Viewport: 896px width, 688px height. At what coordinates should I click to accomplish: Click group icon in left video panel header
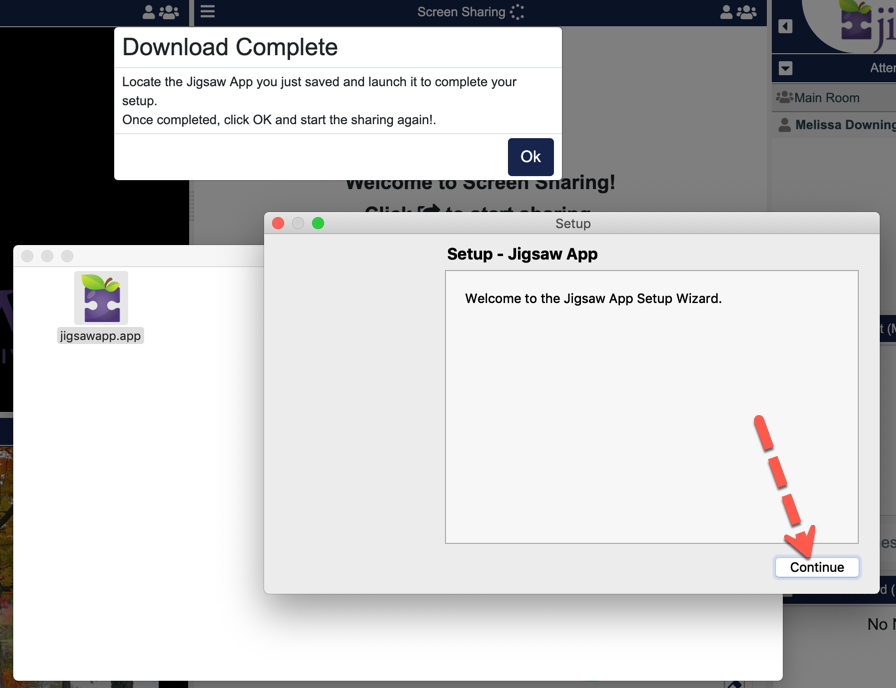(169, 12)
